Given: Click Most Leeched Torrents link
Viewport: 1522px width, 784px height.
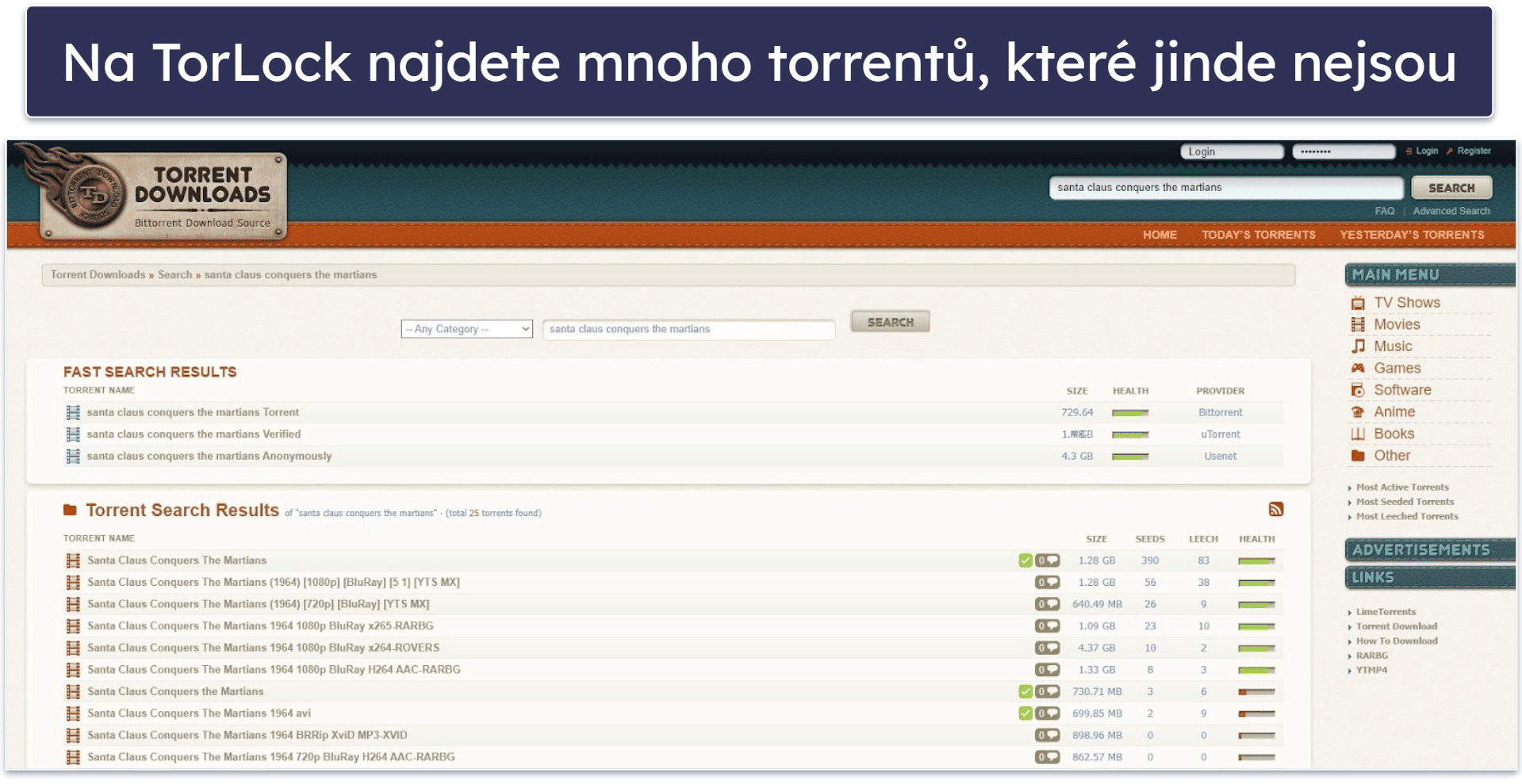Looking at the screenshot, I should pos(1407,516).
